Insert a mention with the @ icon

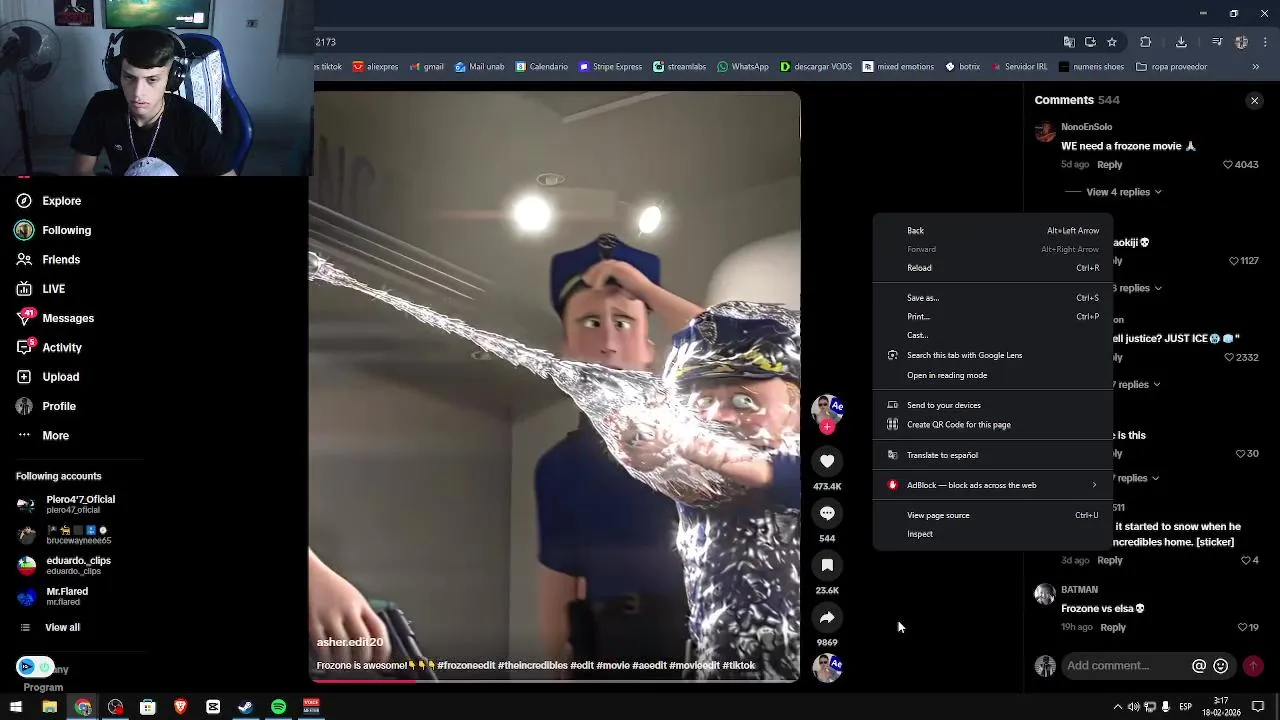[1199, 666]
